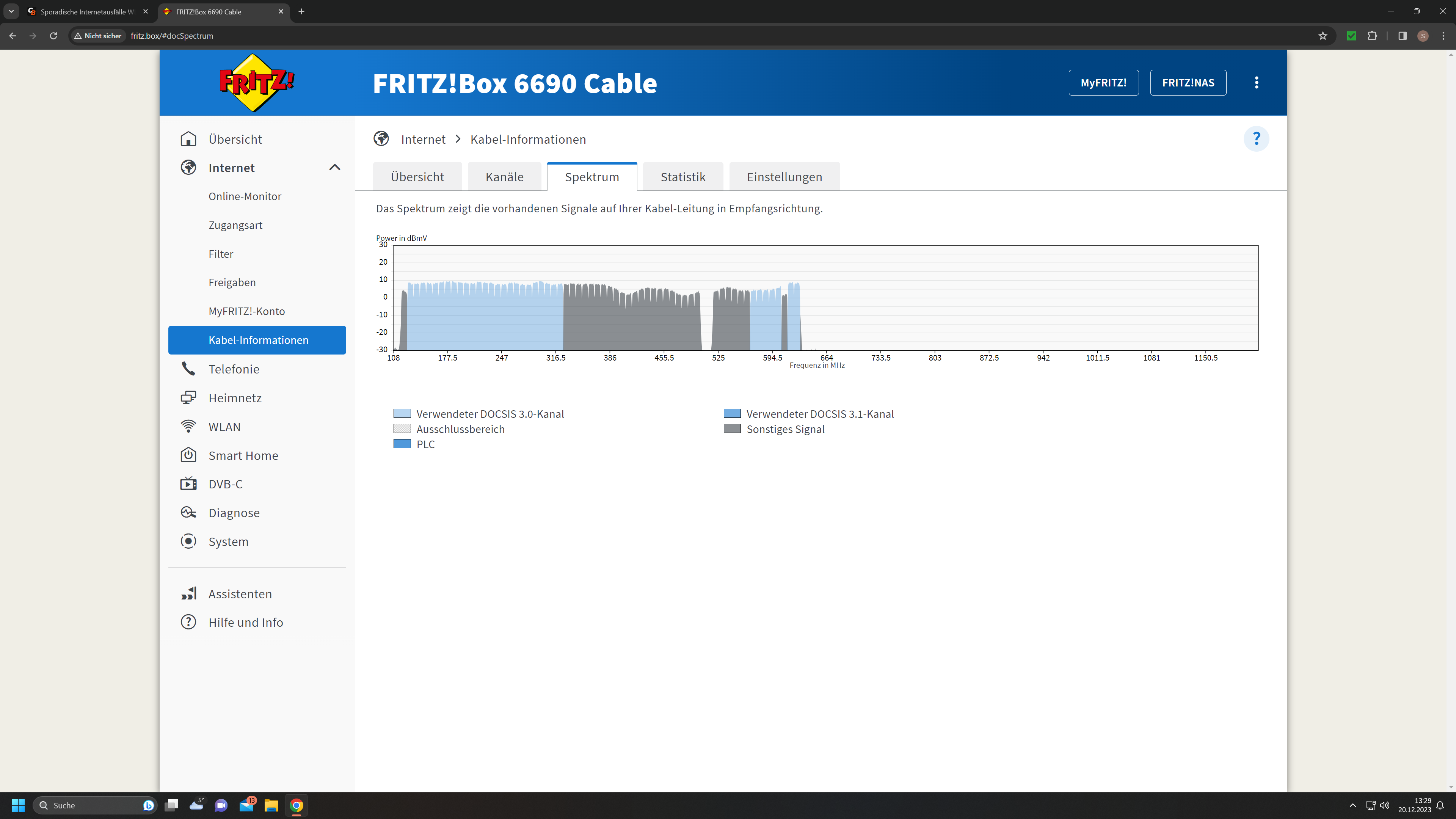The height and width of the screenshot is (819, 1456).
Task: Switch to the Kanäle tab
Action: pyautogui.click(x=504, y=177)
